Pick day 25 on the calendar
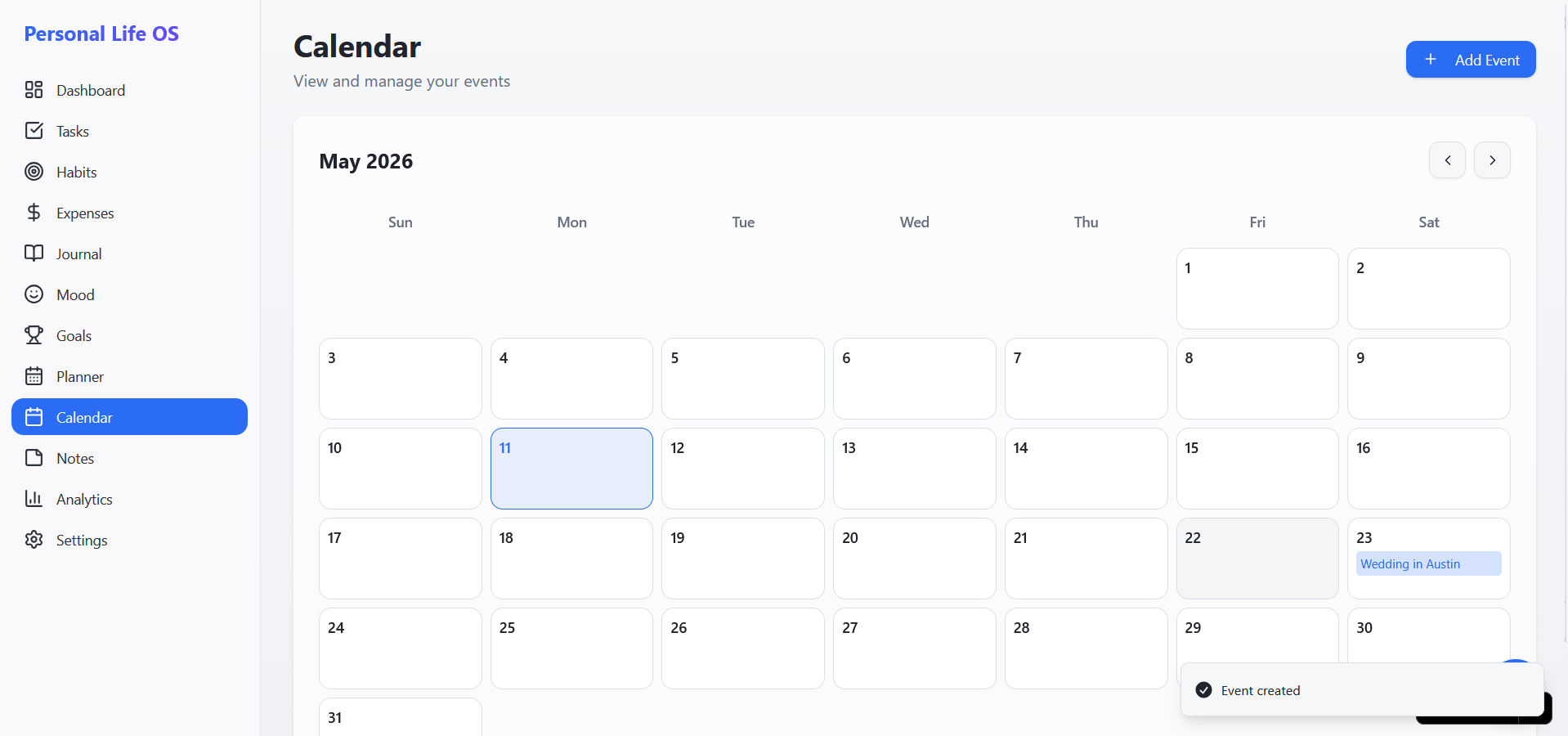 pyautogui.click(x=571, y=648)
